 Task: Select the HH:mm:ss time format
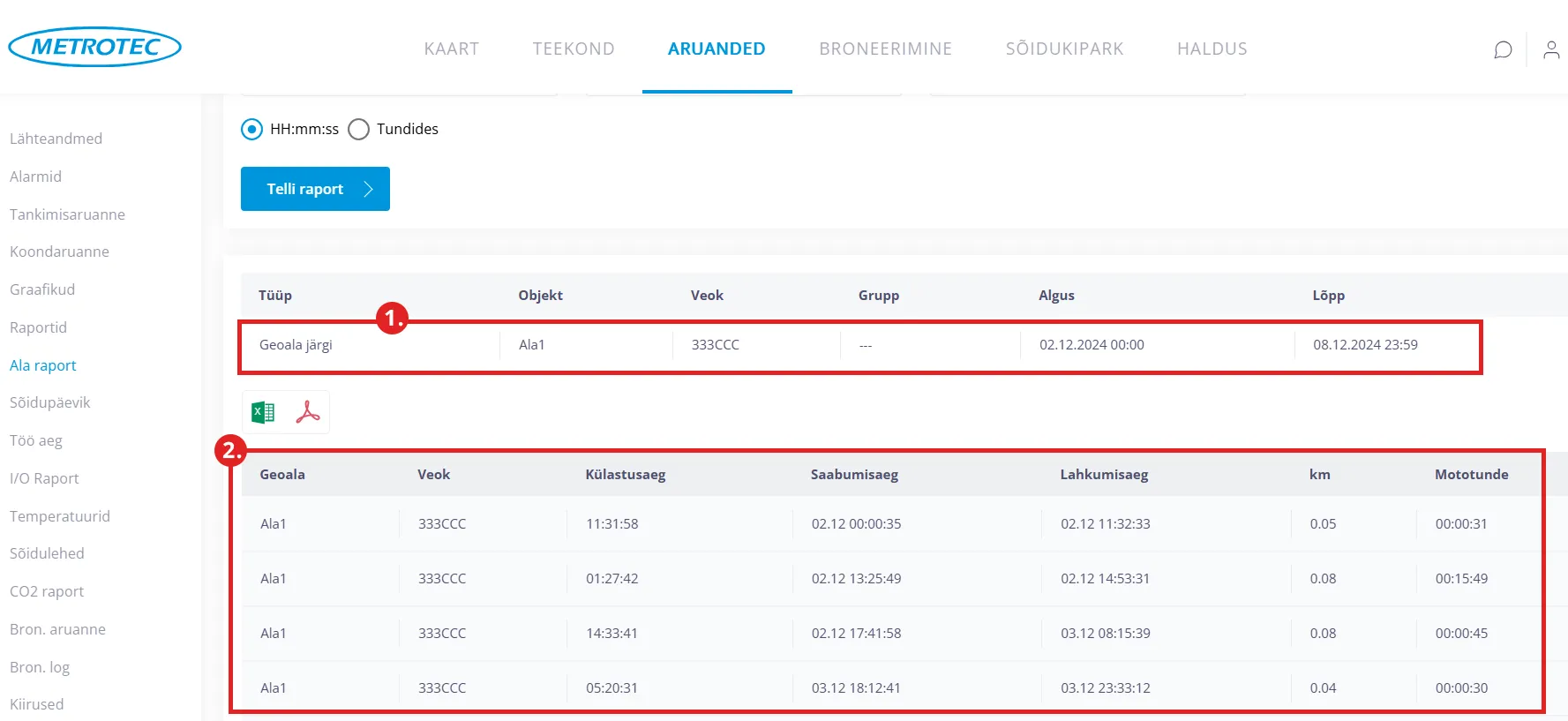click(x=252, y=130)
